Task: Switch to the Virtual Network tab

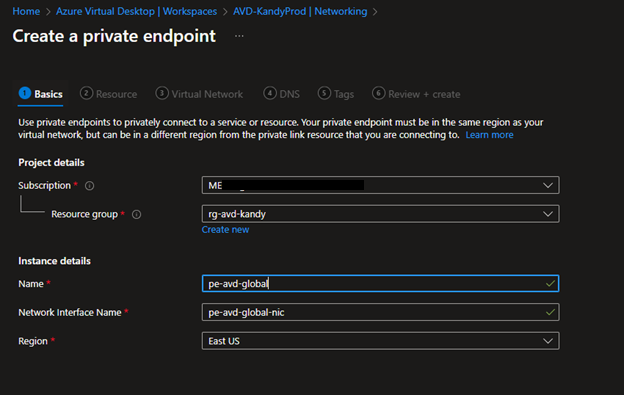Action: point(199,94)
